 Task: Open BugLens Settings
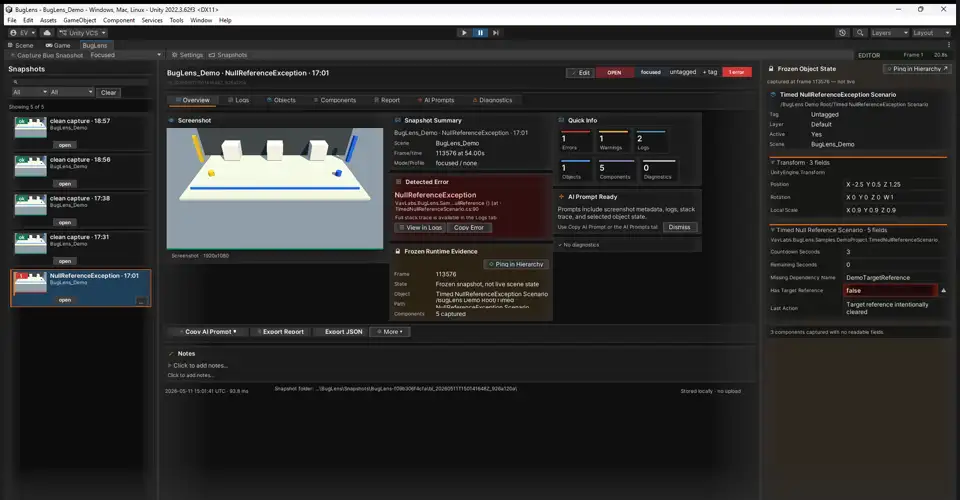(187, 55)
